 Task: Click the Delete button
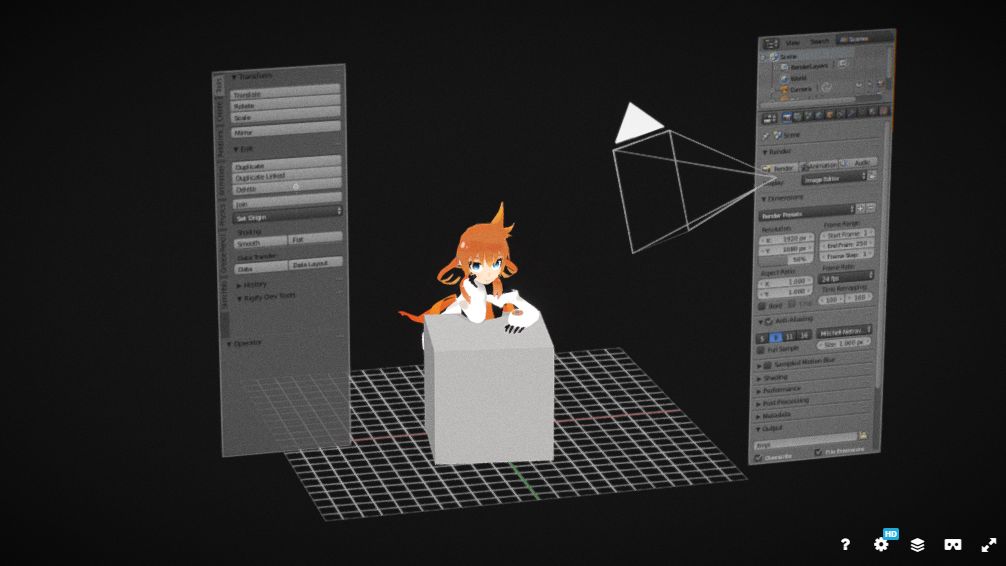[286, 187]
